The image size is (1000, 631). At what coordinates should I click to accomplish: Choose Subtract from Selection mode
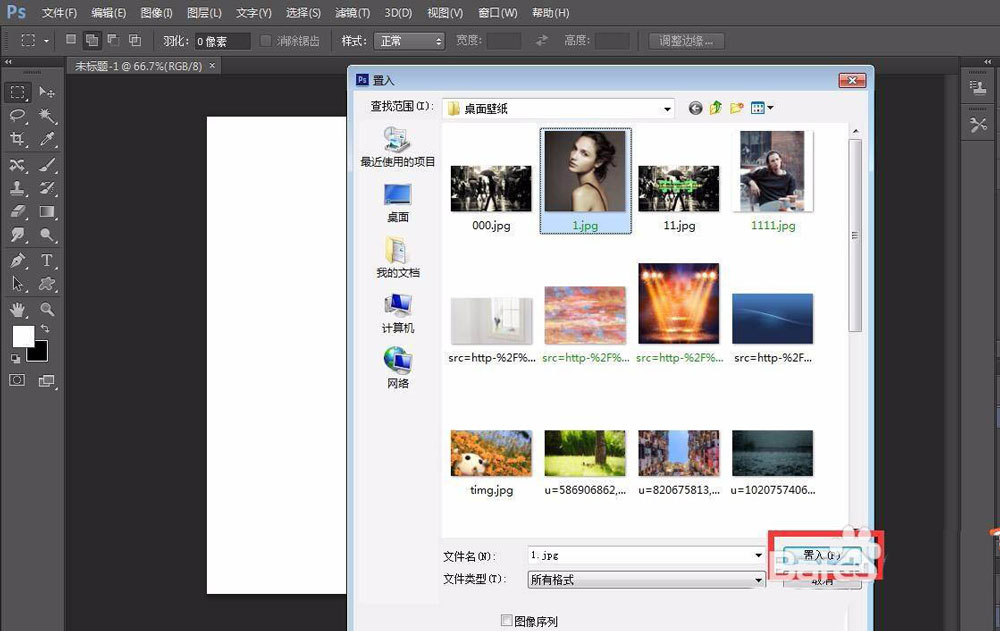click(114, 40)
